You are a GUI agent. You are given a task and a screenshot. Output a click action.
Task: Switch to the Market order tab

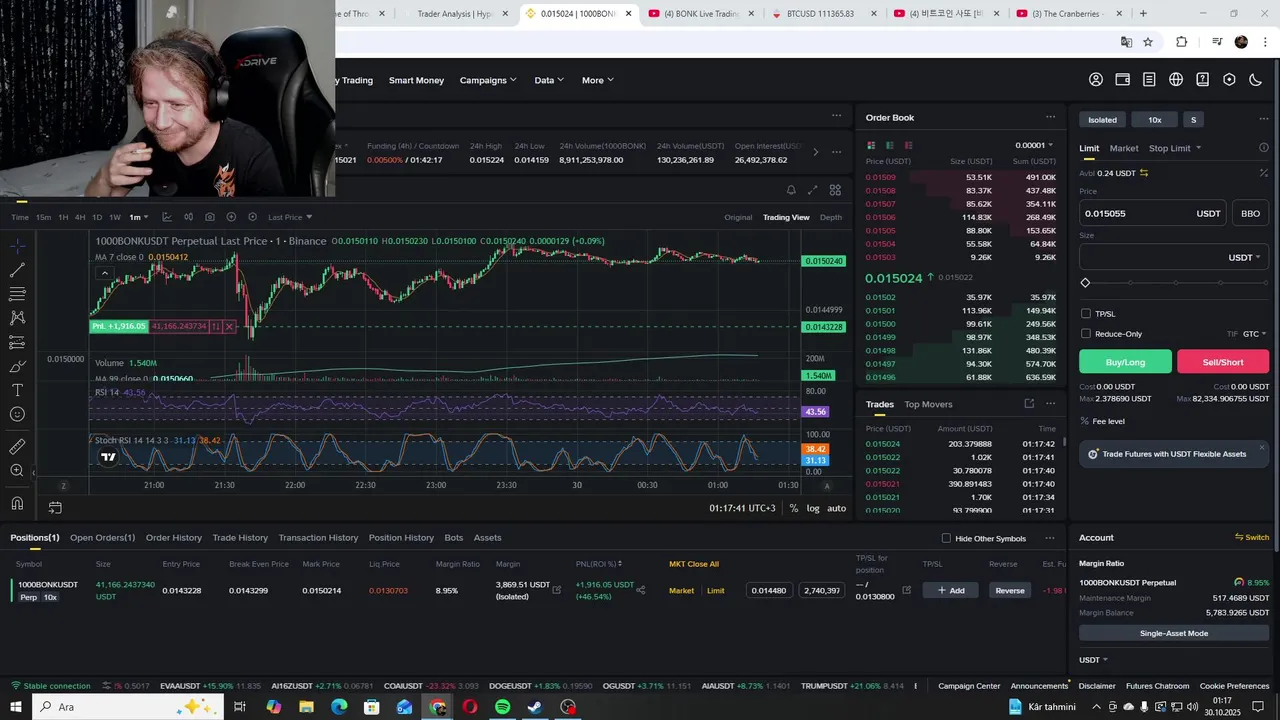coord(1124,148)
